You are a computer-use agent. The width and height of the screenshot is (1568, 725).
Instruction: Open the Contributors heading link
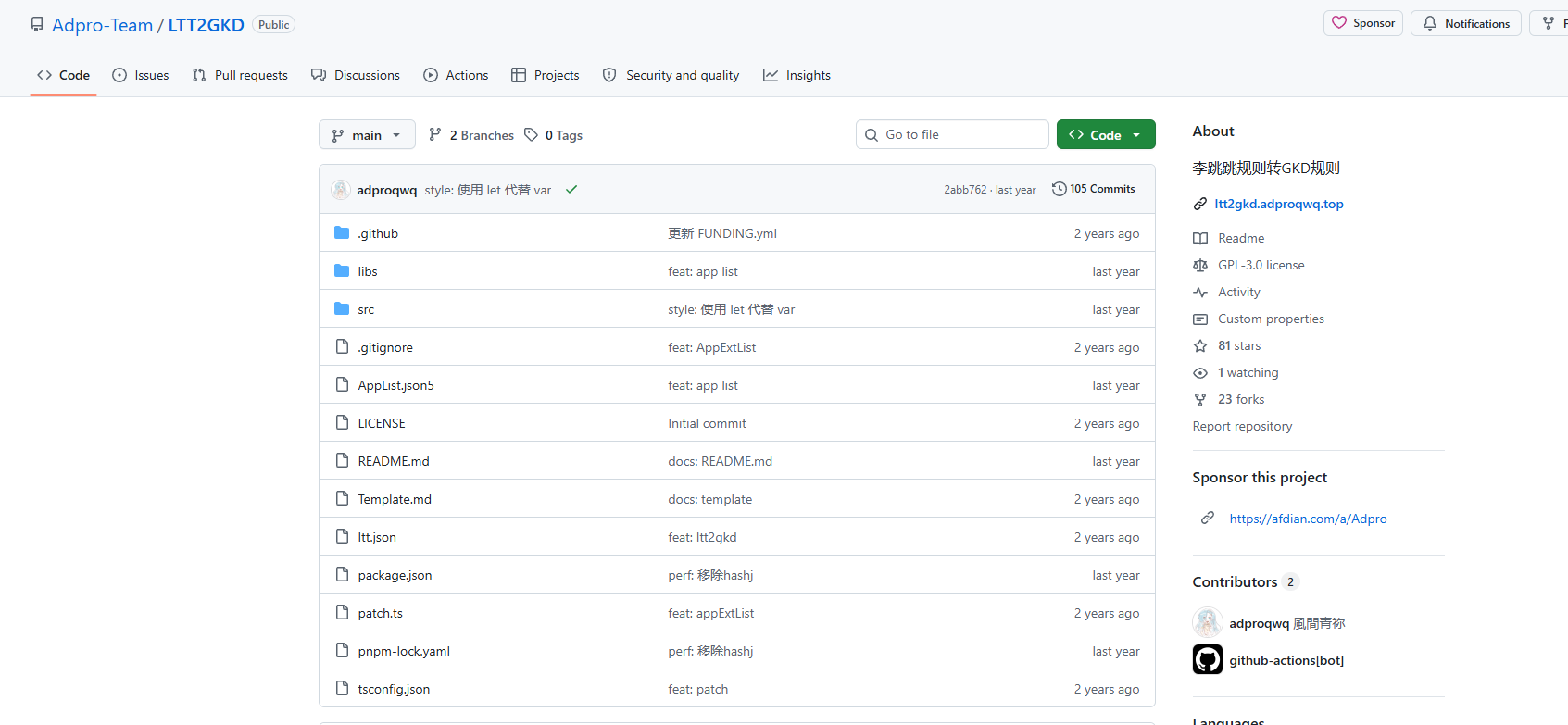(x=1246, y=581)
